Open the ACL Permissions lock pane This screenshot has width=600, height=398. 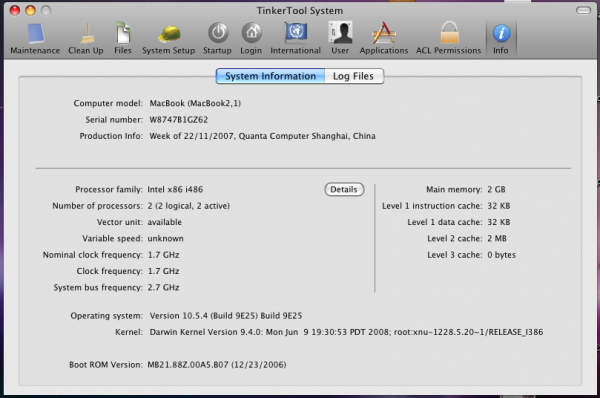(x=449, y=39)
